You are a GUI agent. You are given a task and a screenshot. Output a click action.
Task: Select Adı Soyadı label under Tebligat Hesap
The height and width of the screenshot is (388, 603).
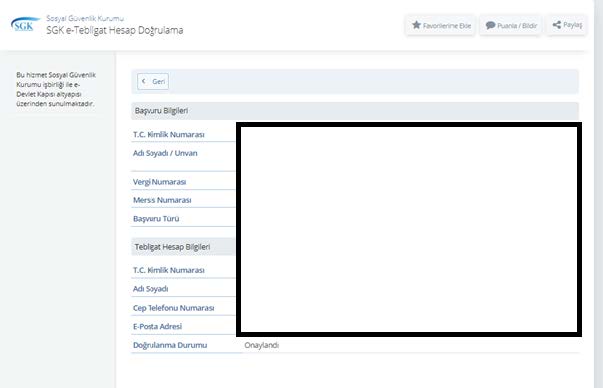(x=150, y=289)
